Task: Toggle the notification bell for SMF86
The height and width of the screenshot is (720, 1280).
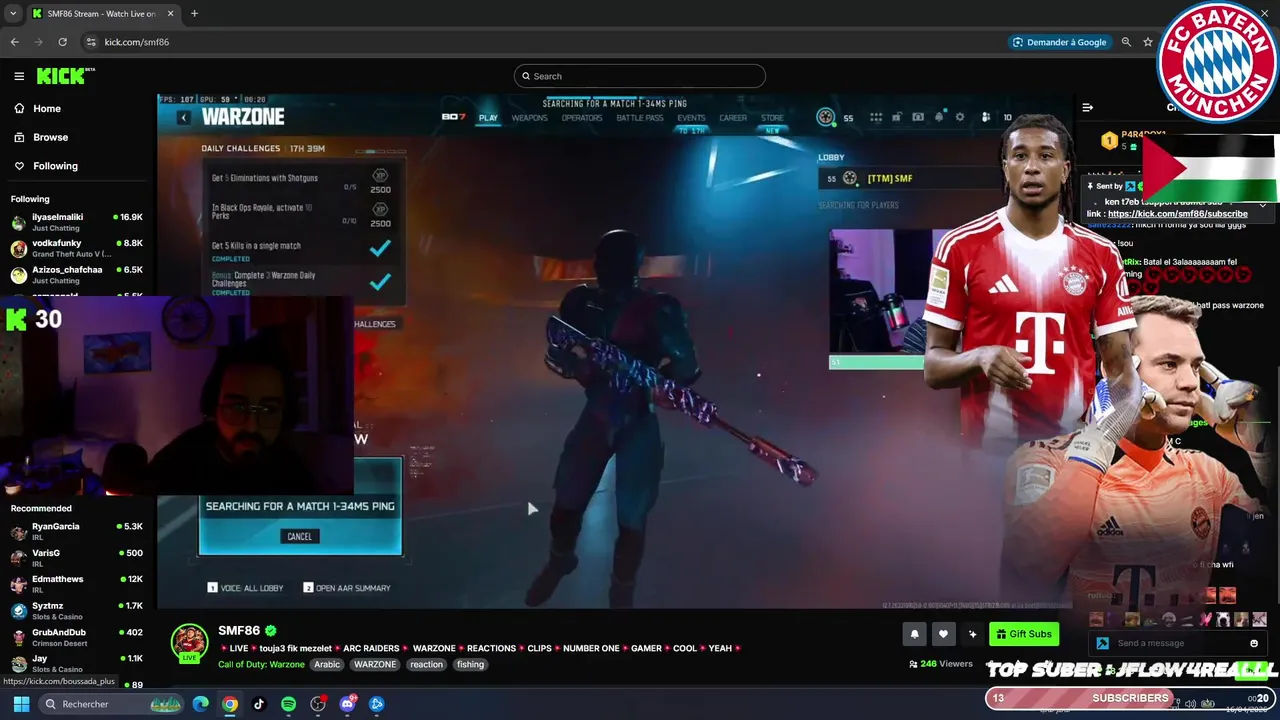Action: 914,634
